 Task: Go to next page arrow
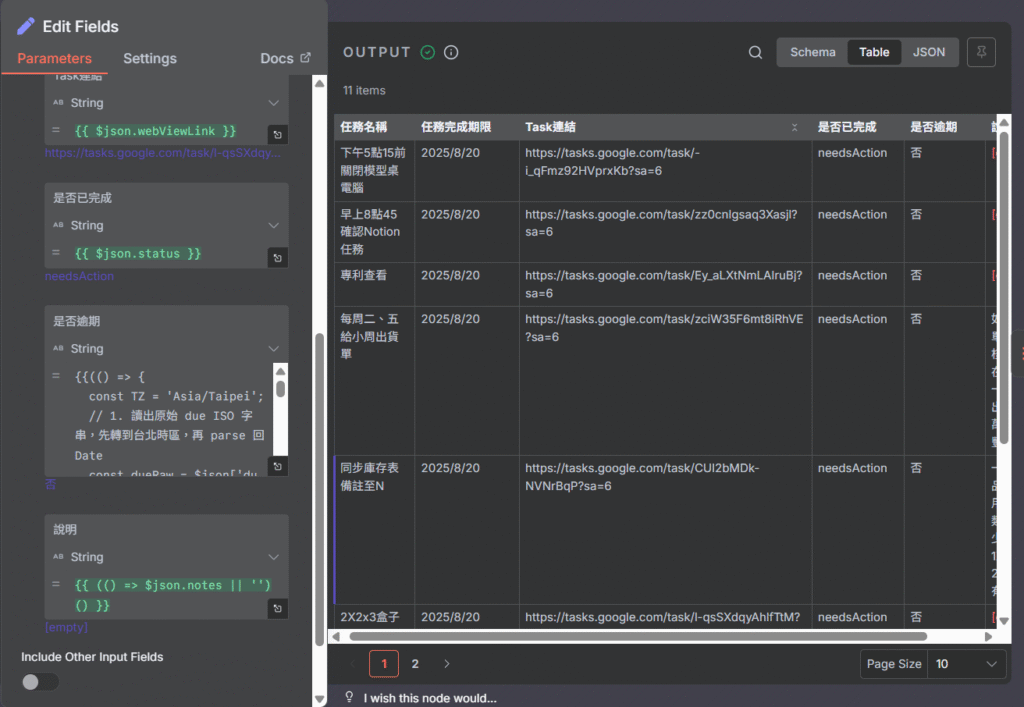pyautogui.click(x=447, y=664)
